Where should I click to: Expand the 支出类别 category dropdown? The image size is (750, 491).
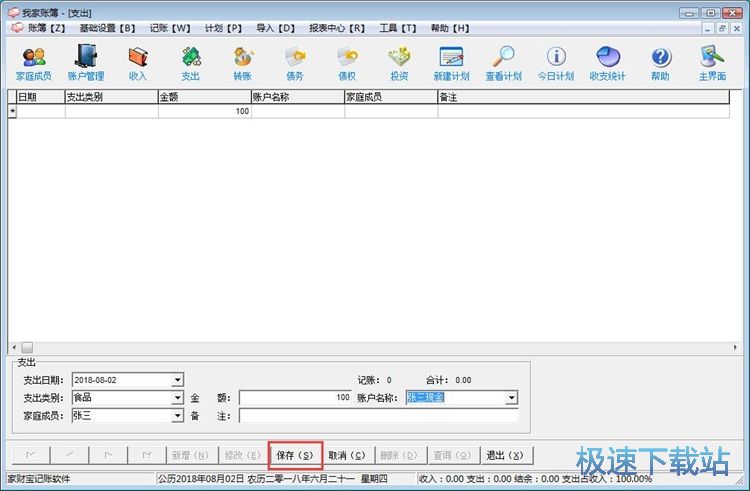click(178, 398)
